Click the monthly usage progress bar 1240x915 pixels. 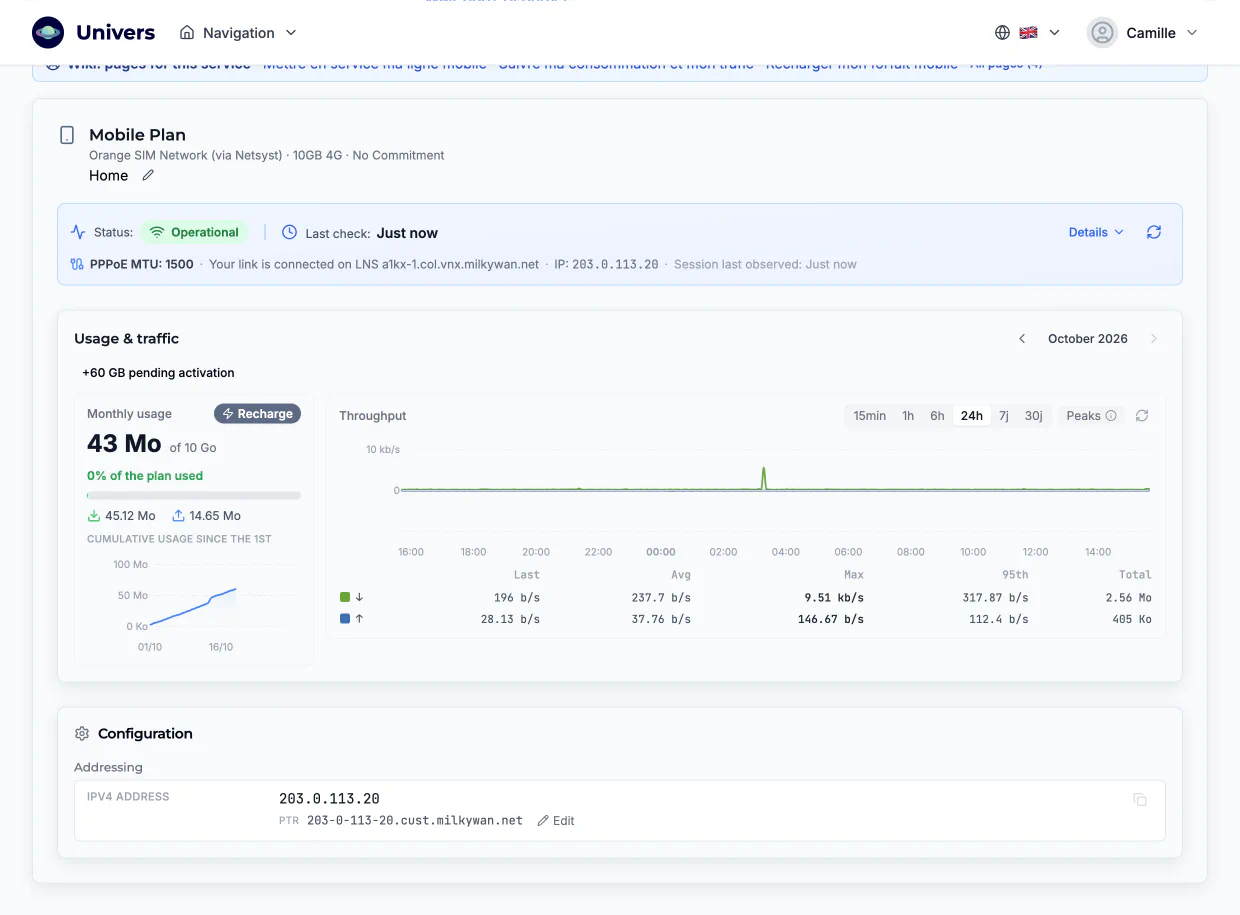coord(194,495)
